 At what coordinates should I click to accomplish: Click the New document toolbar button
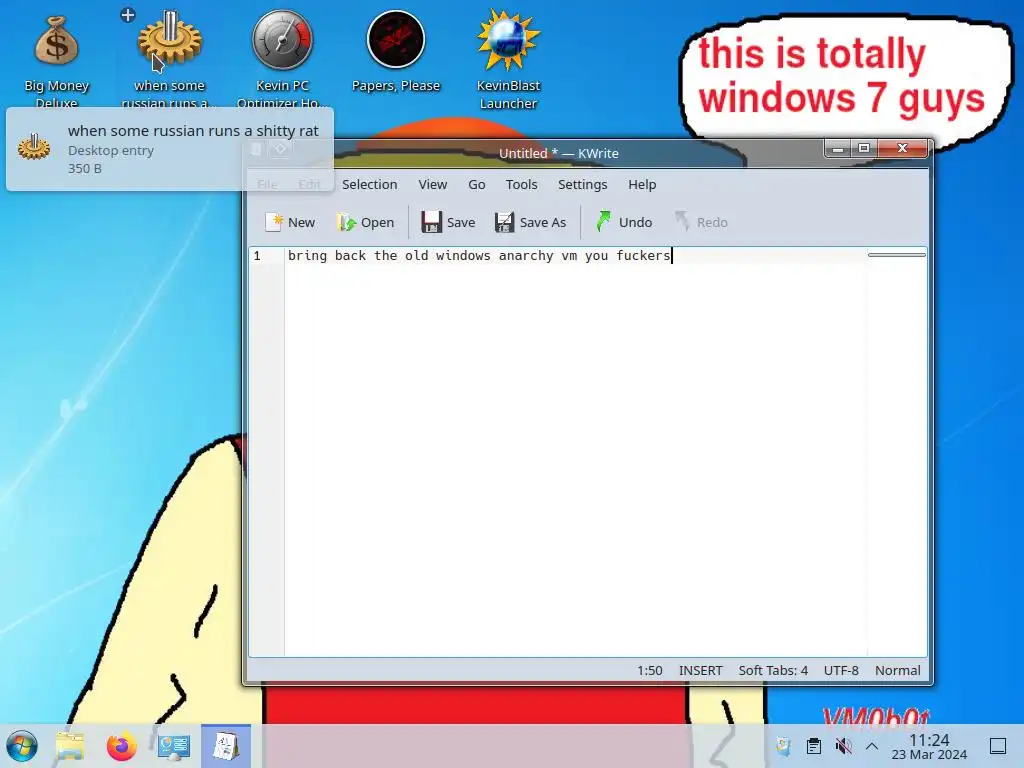290,222
